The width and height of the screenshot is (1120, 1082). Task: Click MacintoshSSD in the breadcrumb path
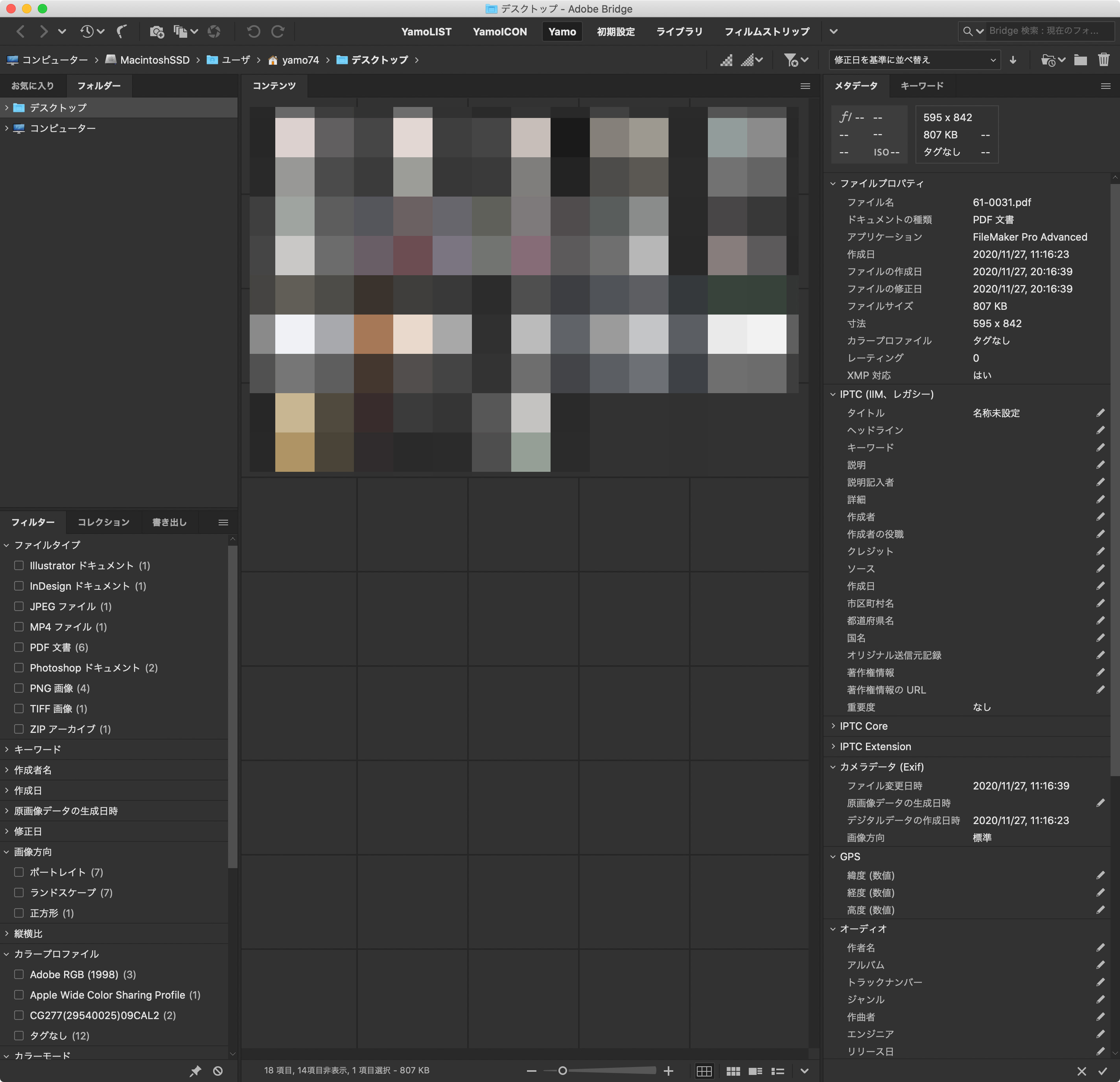[154, 59]
